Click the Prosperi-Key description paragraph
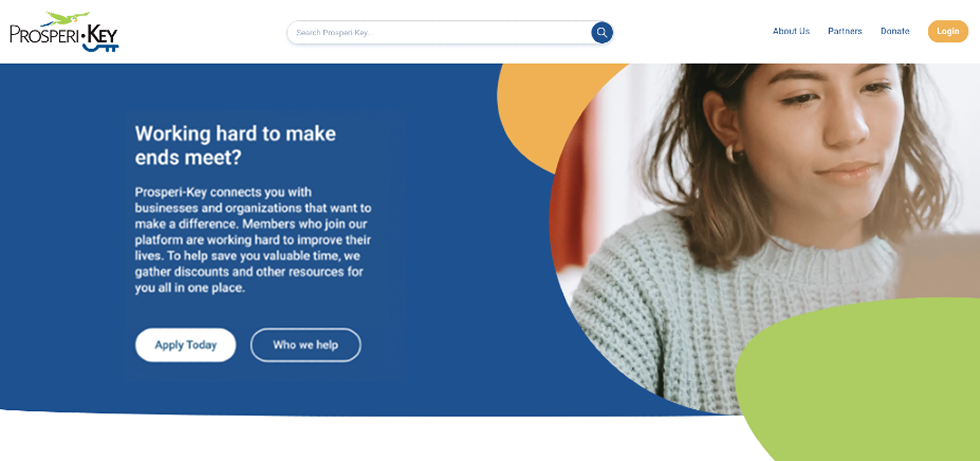 (254, 240)
